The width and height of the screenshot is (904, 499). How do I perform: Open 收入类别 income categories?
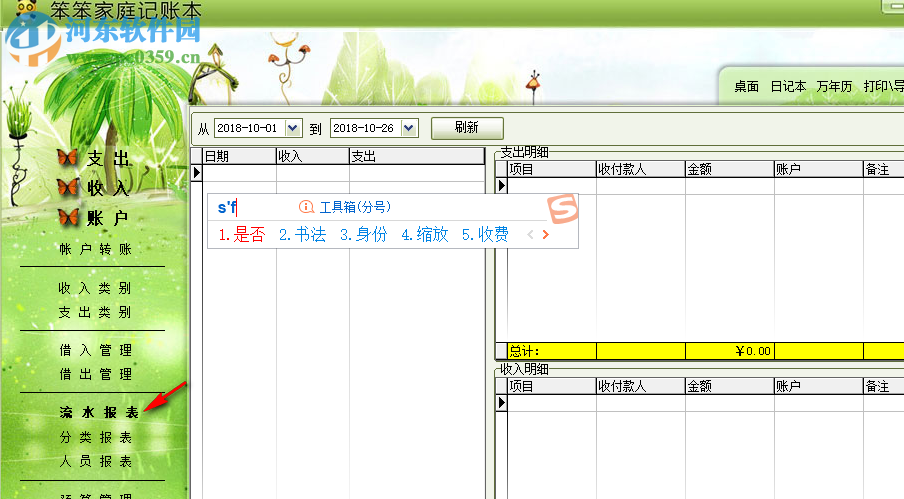tap(95, 288)
